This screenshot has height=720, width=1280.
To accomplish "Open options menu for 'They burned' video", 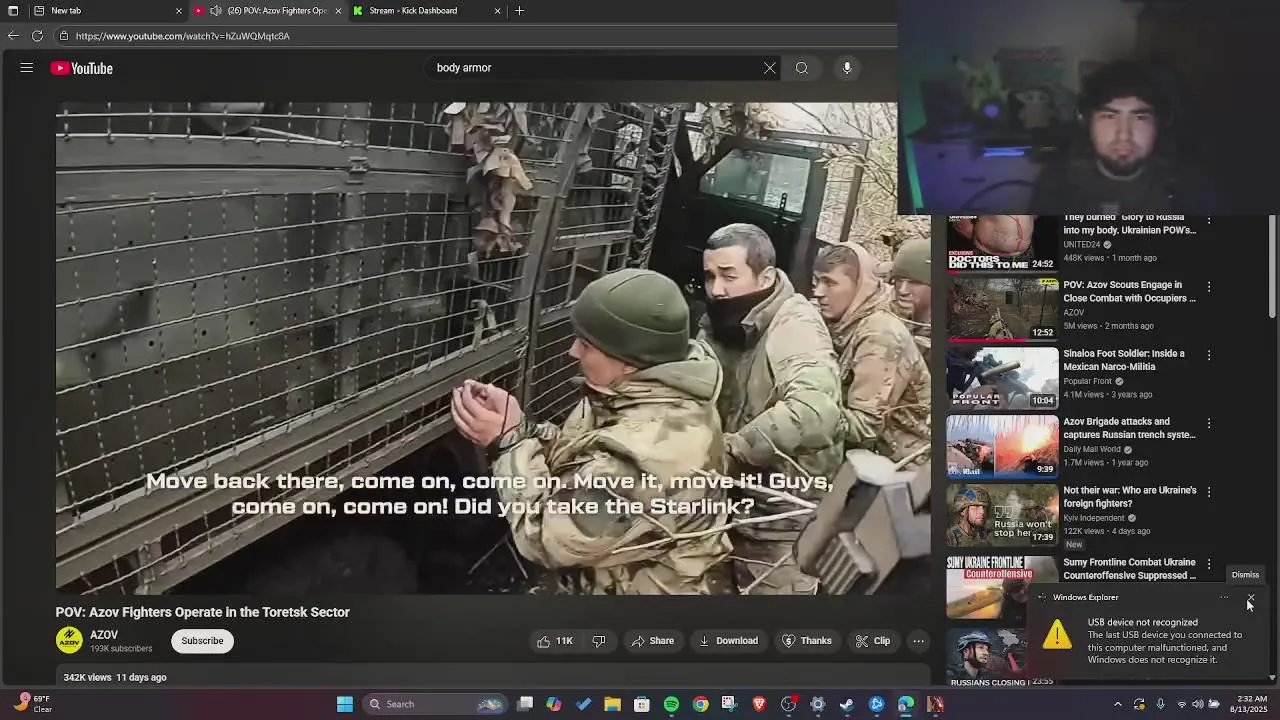I will point(1209,220).
